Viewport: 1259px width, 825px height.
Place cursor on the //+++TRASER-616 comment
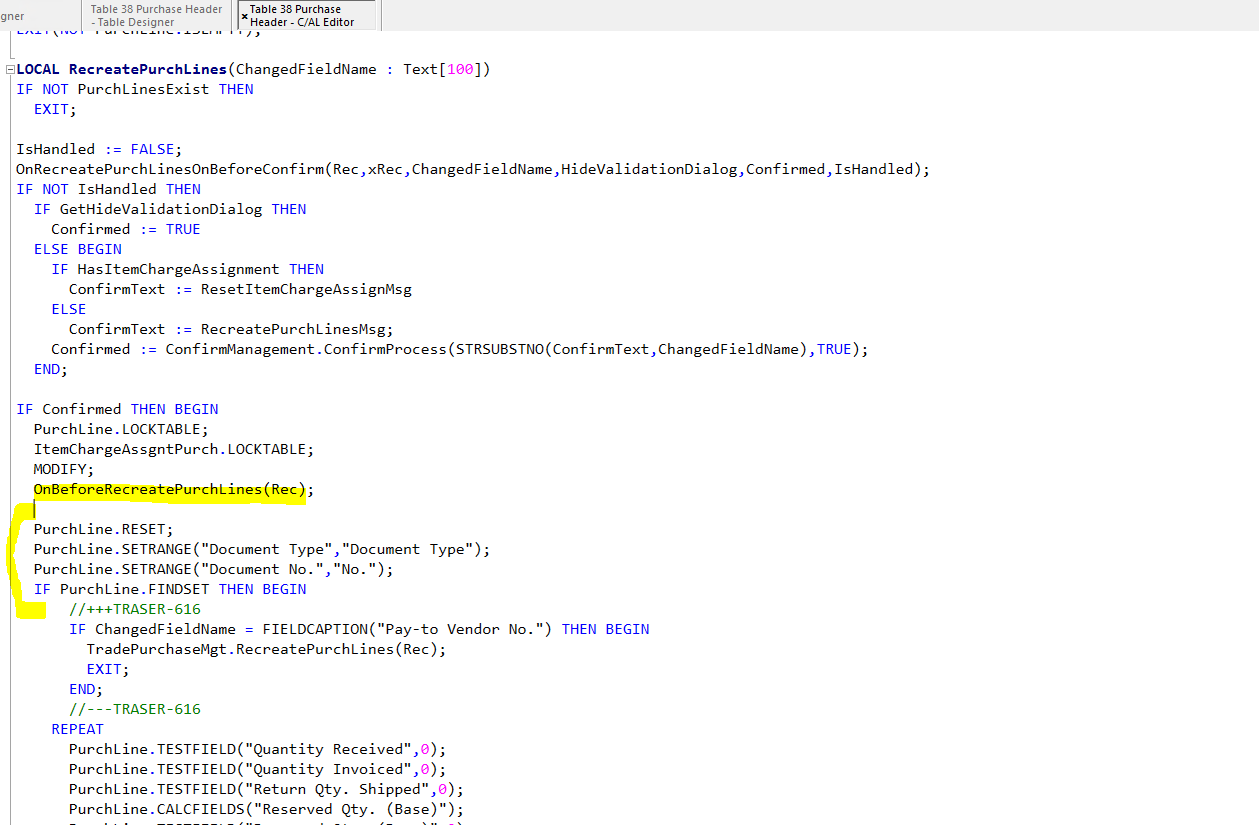pyautogui.click(x=134, y=608)
